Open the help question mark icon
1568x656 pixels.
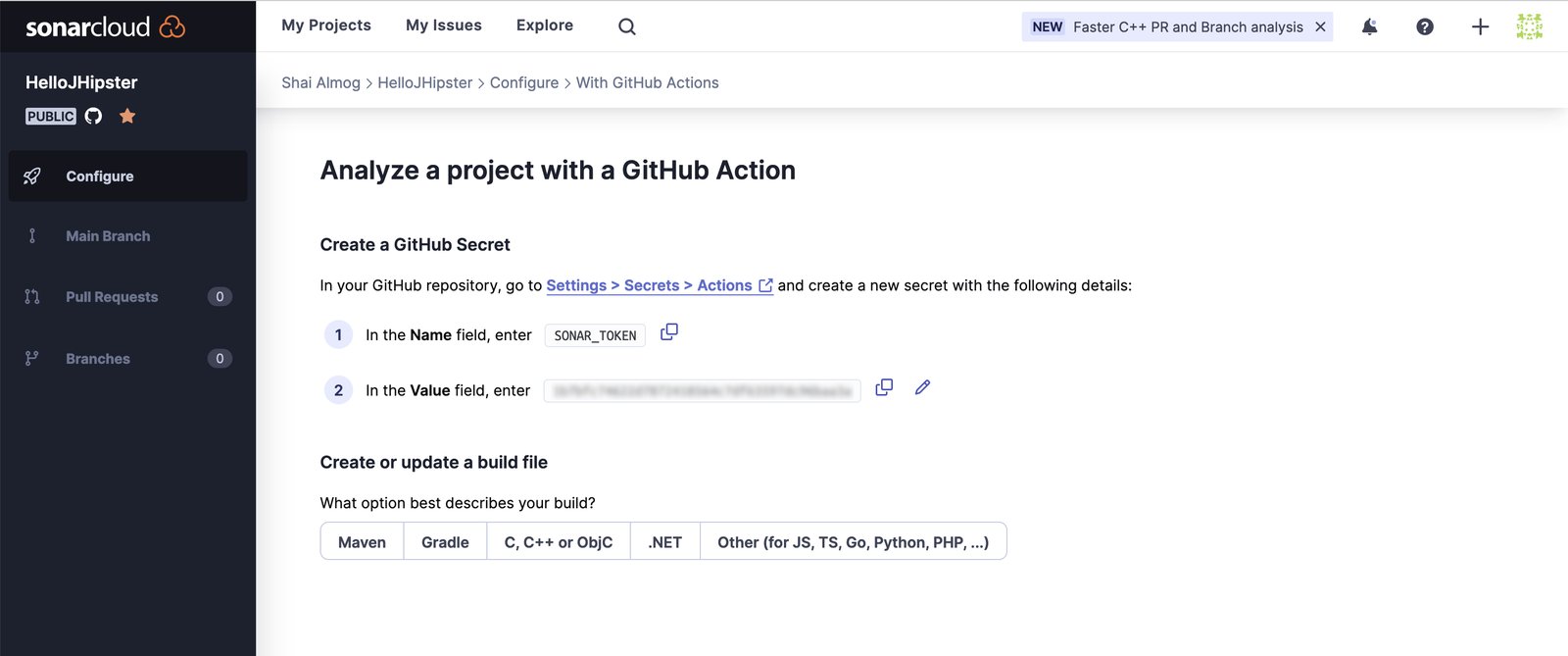(1425, 26)
